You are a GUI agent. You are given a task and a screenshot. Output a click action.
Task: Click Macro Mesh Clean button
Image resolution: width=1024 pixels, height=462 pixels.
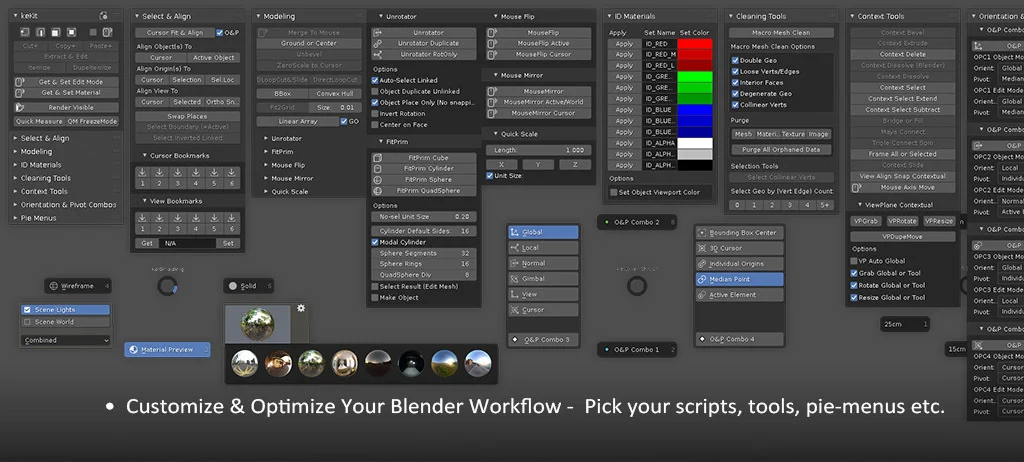tap(781, 33)
